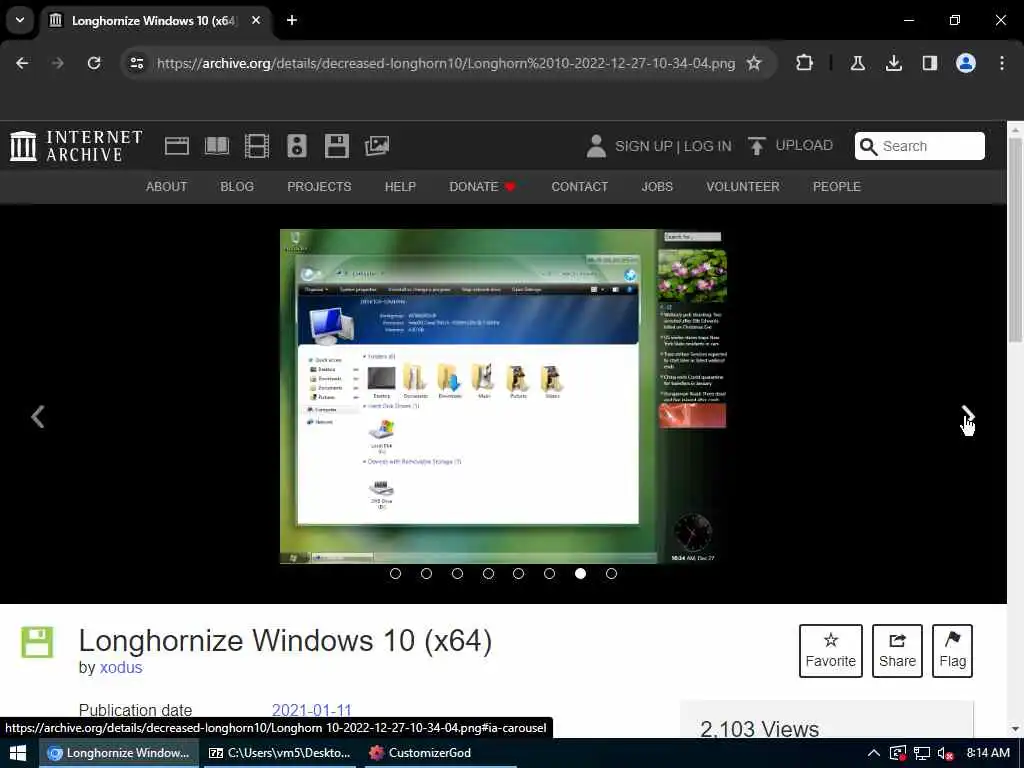The width and height of the screenshot is (1024, 768).
Task: Click the page vertical scrollbar thumb
Action: tap(1015, 239)
